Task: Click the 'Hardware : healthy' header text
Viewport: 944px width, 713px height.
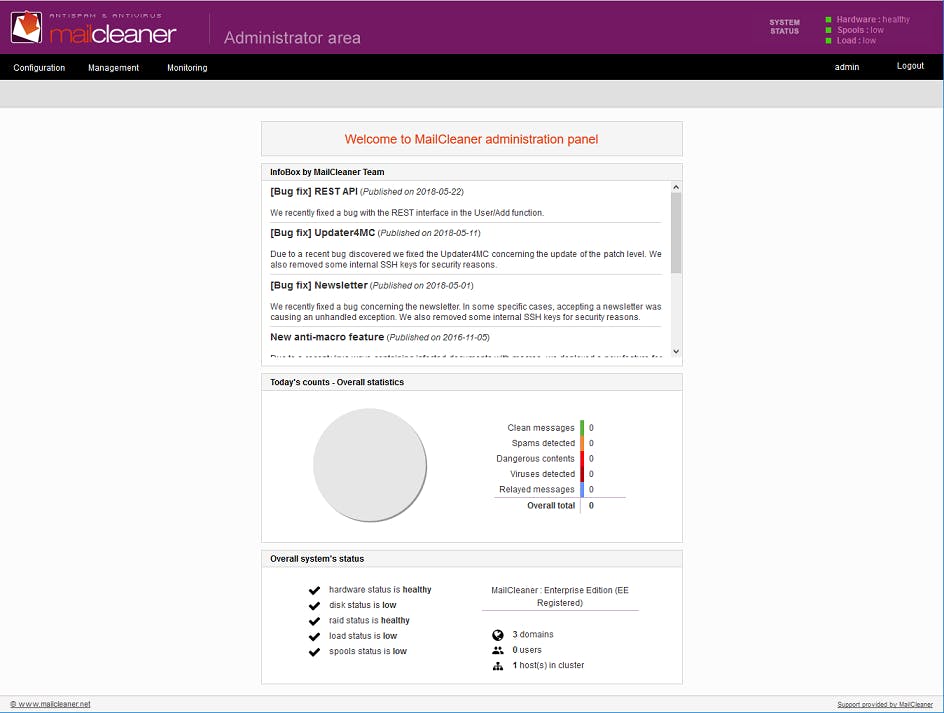Action: (873, 19)
